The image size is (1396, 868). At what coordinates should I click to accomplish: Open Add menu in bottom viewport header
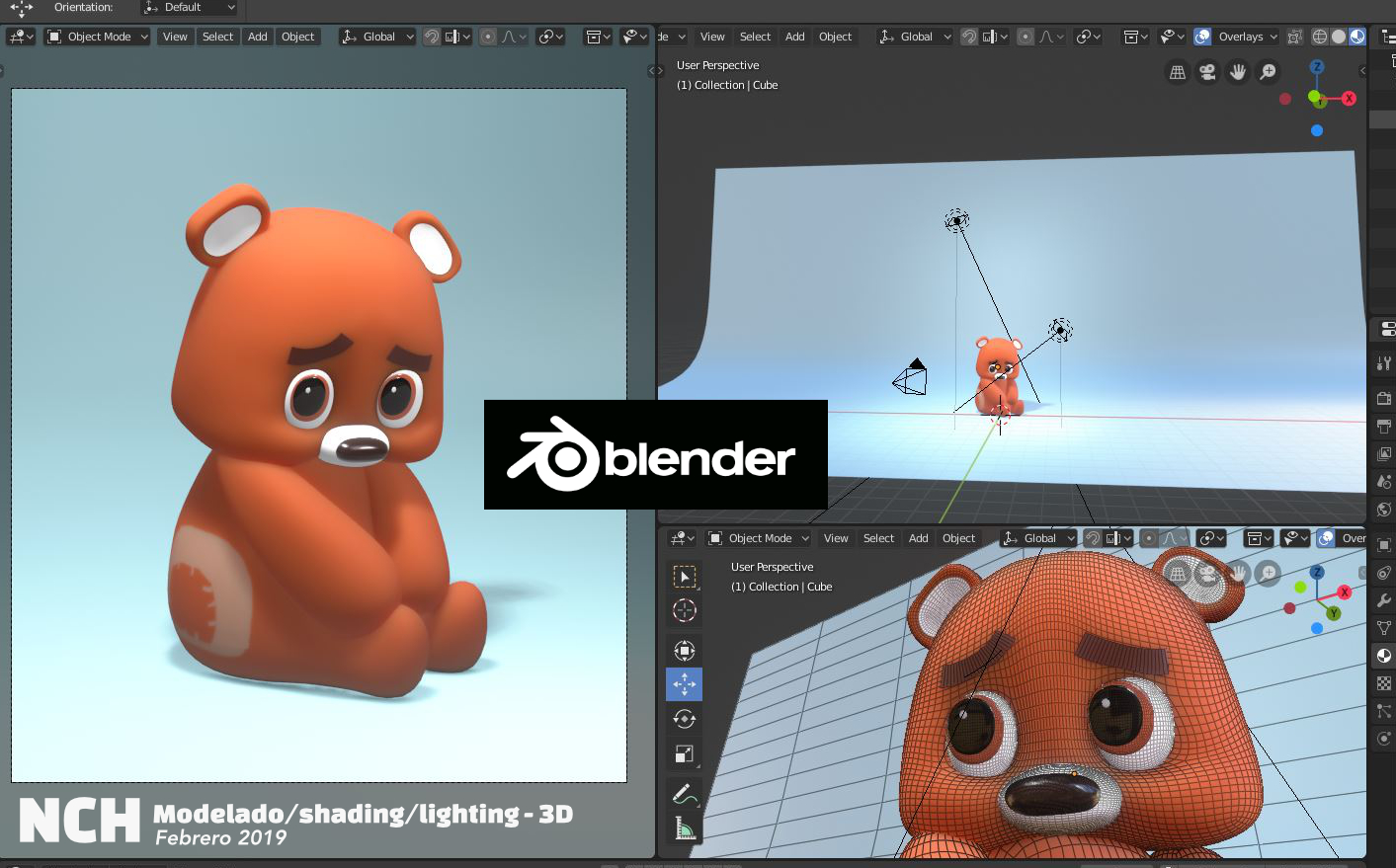[918, 538]
